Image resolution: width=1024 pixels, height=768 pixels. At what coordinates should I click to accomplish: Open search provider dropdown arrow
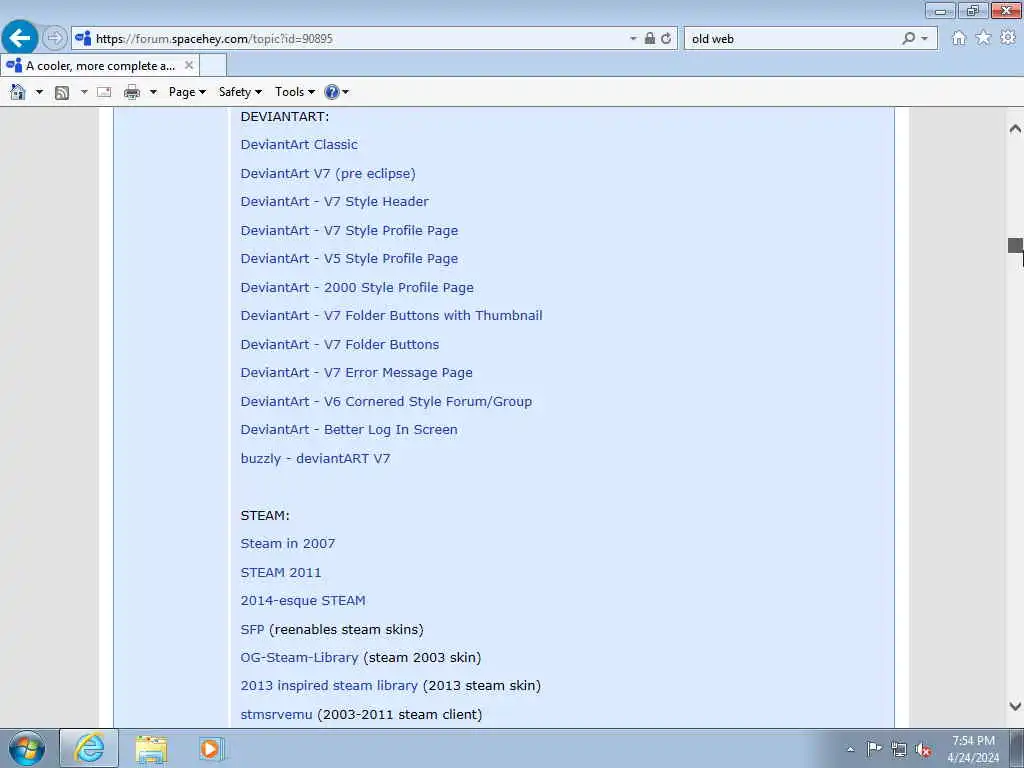924,39
